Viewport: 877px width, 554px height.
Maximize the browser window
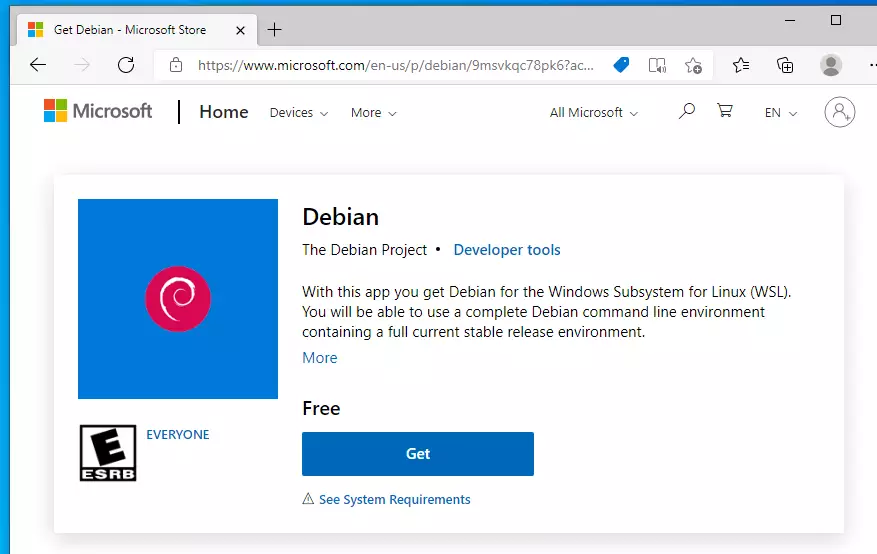(836, 20)
